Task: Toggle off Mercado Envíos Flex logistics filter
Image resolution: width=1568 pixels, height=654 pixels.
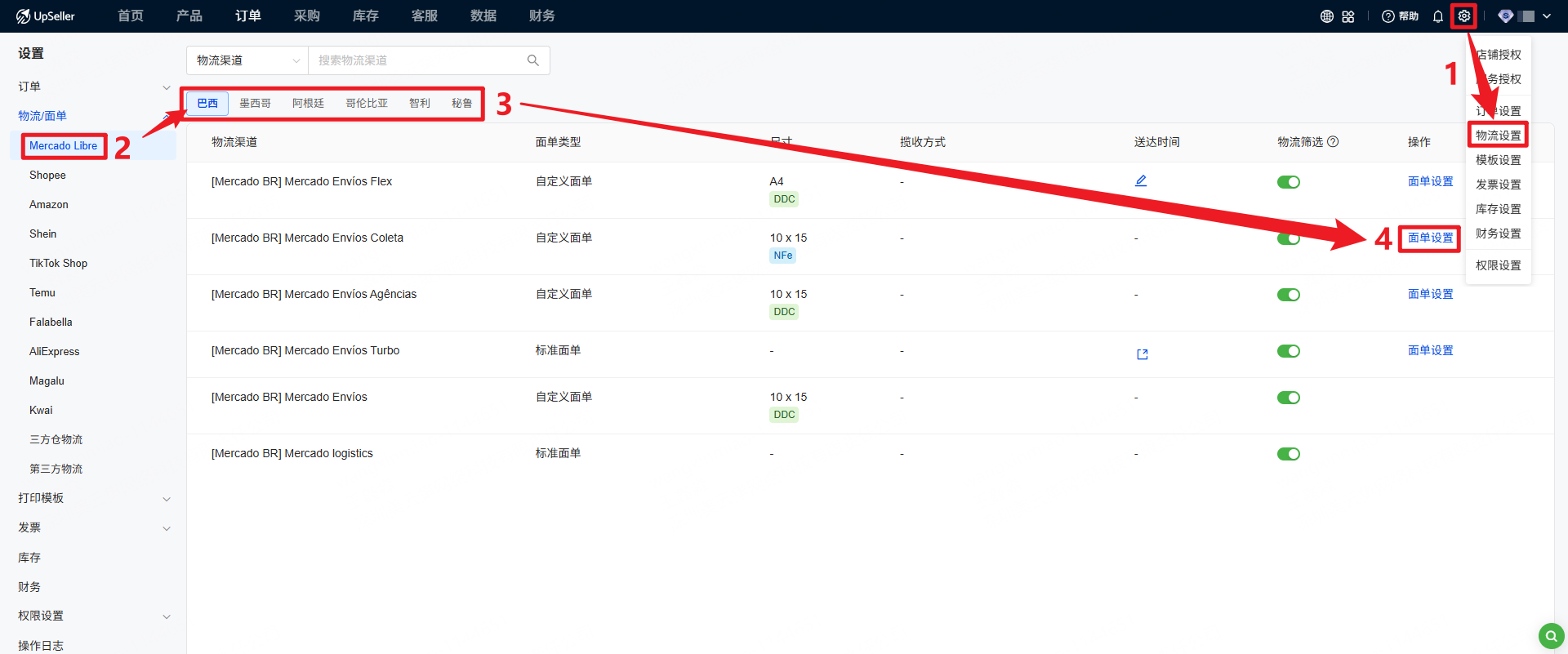Action: (1289, 182)
